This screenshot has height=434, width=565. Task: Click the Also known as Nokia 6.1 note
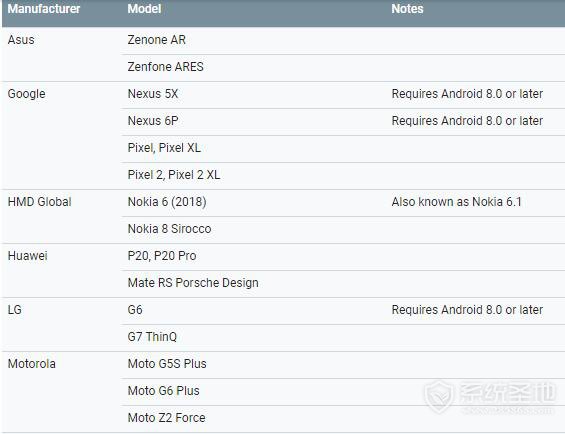457,202
